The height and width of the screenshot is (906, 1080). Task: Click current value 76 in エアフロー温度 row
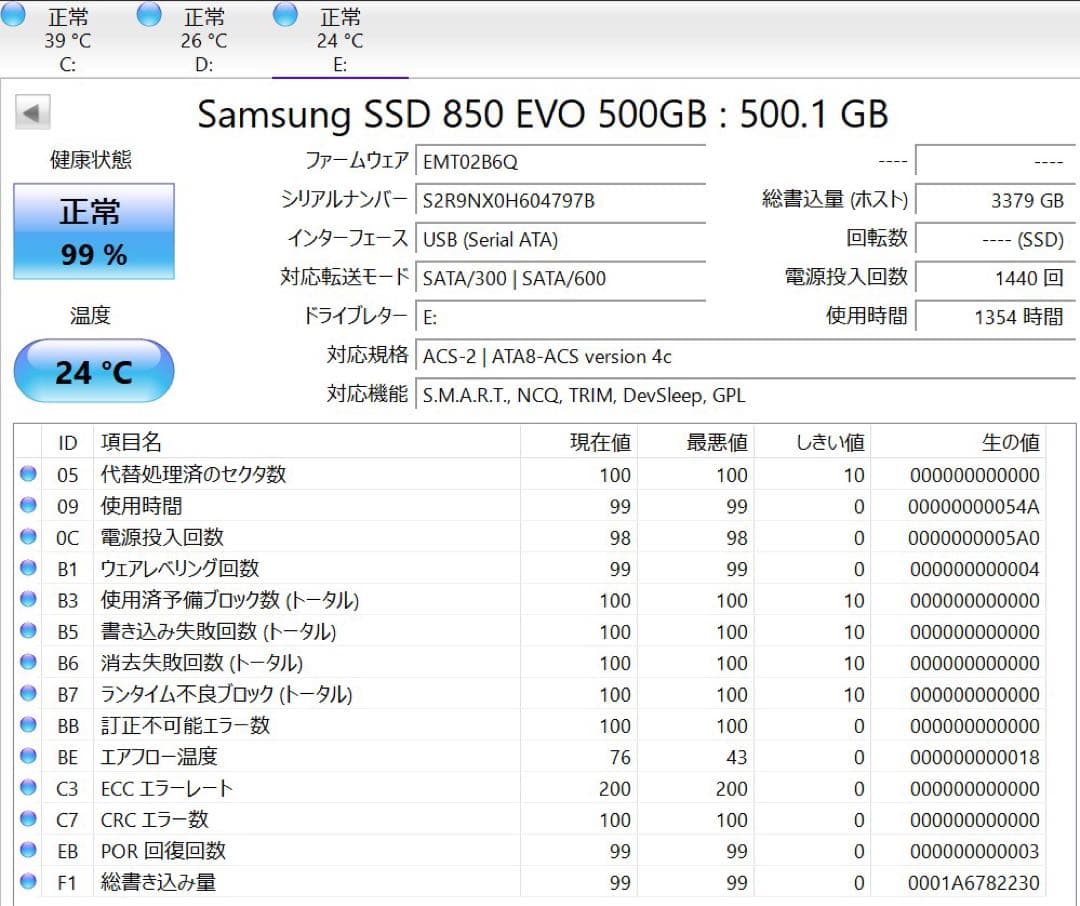coord(619,757)
